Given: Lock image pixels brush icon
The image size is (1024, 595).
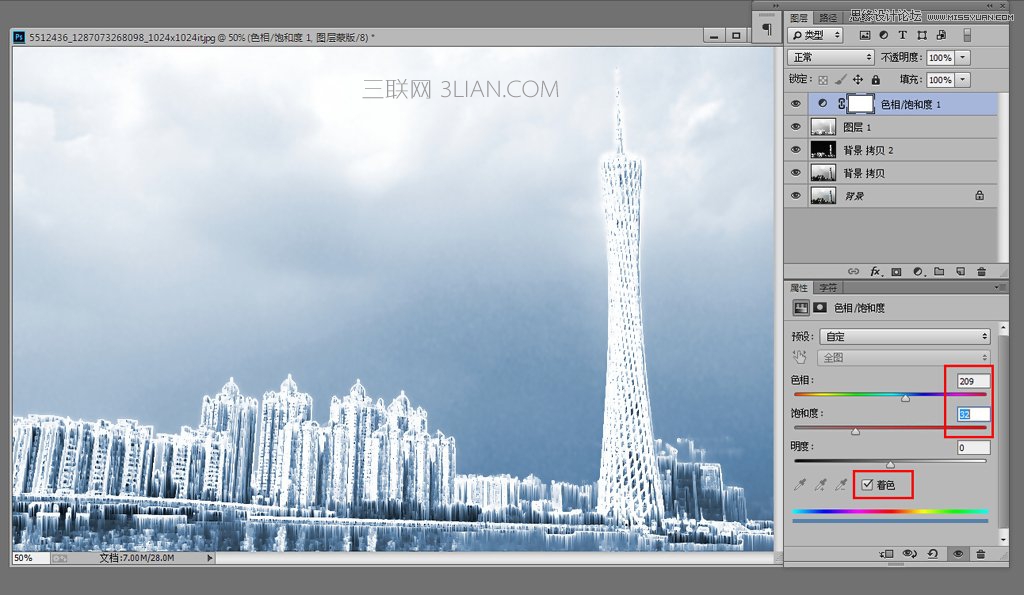Looking at the screenshot, I should 840,80.
